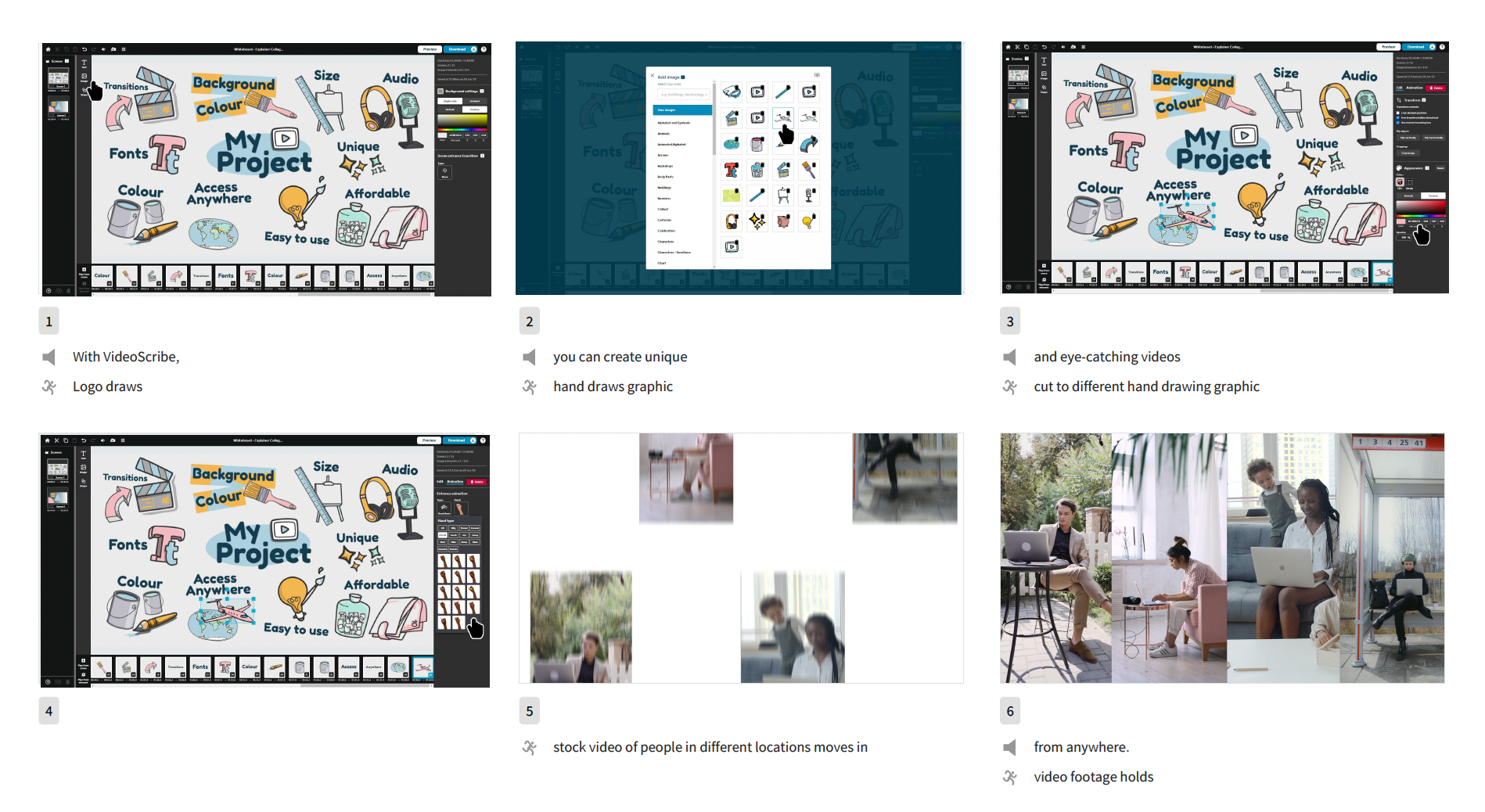The image size is (1485, 812).
Task: Click the action icon beside "cut to different hand drawing graphic"
Action: pyautogui.click(x=1010, y=387)
